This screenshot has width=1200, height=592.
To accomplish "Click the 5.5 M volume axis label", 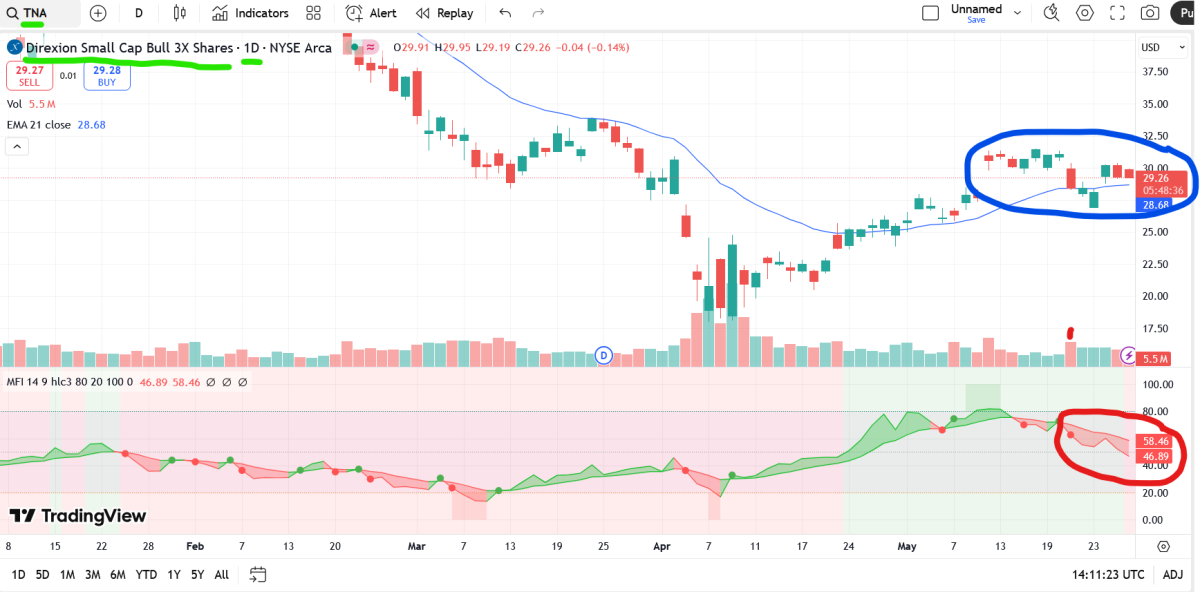I will pos(1155,359).
